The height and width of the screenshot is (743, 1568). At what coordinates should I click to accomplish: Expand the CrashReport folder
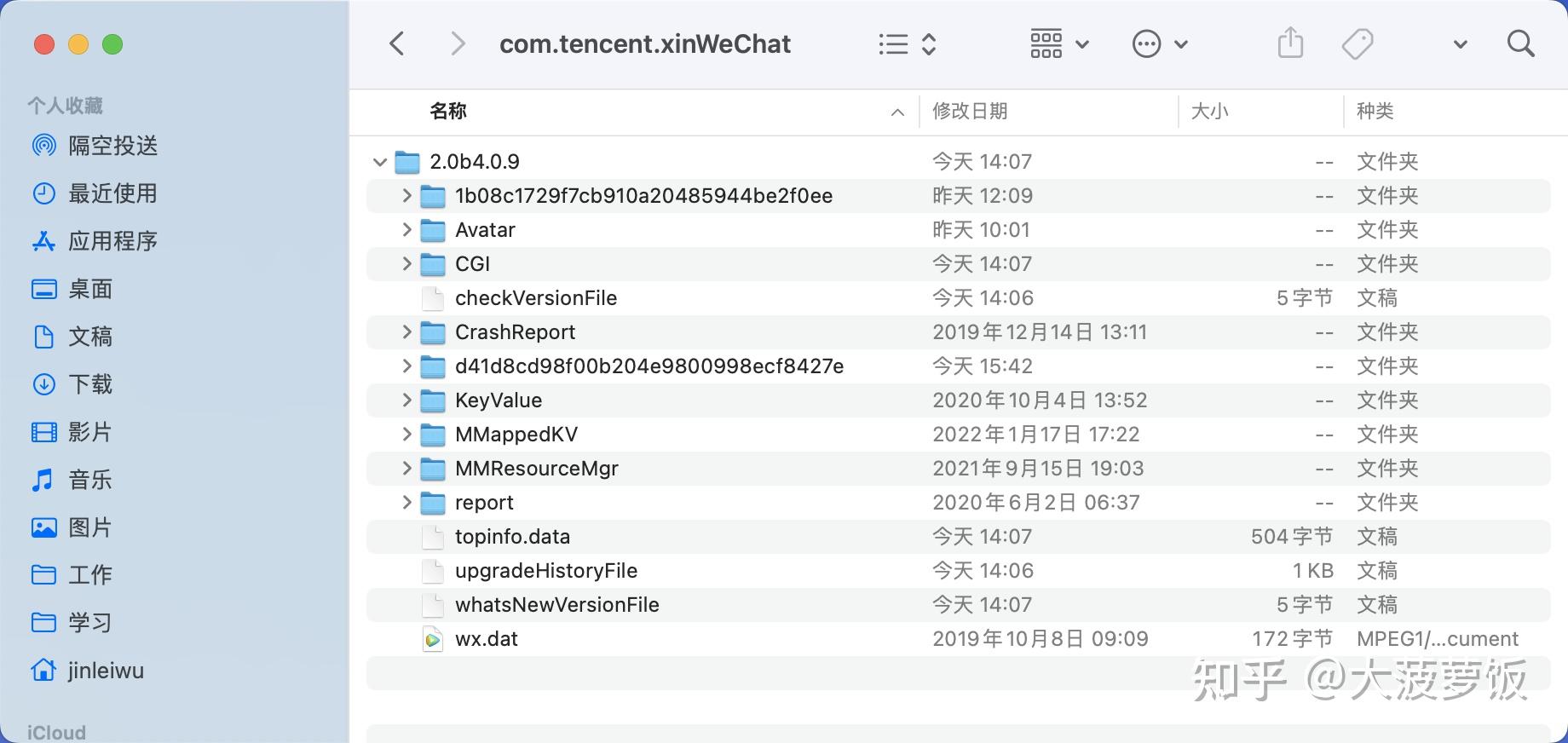coord(407,332)
